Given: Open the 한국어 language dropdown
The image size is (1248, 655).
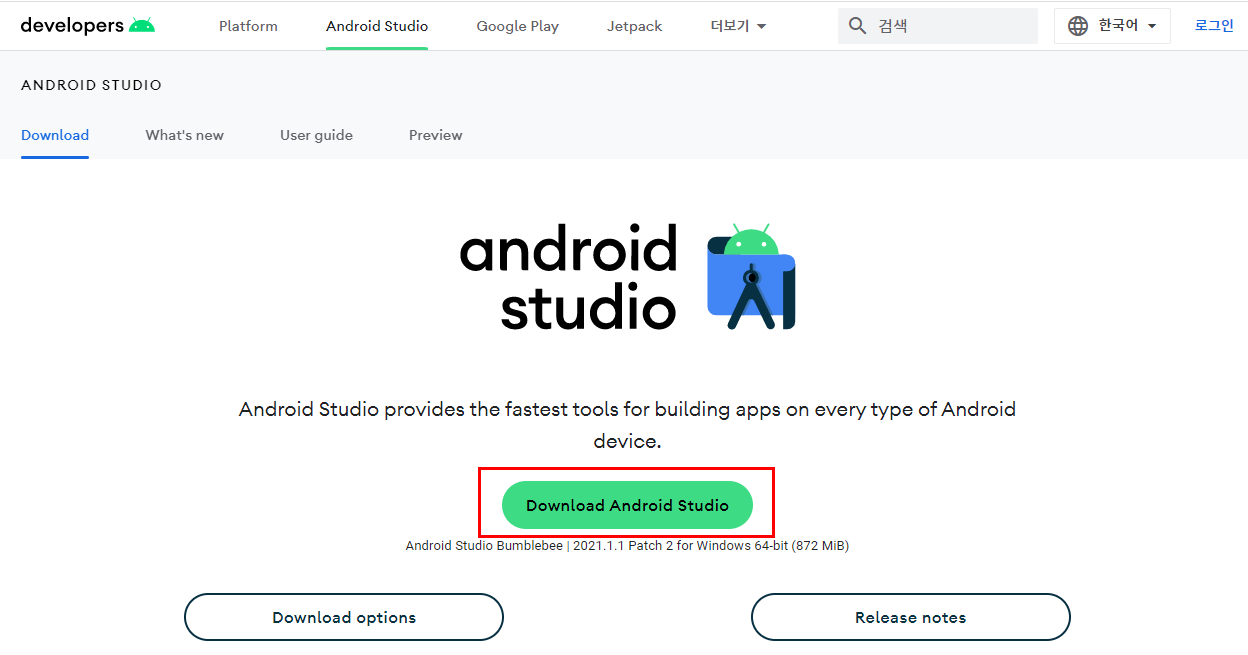Looking at the screenshot, I should [1112, 26].
